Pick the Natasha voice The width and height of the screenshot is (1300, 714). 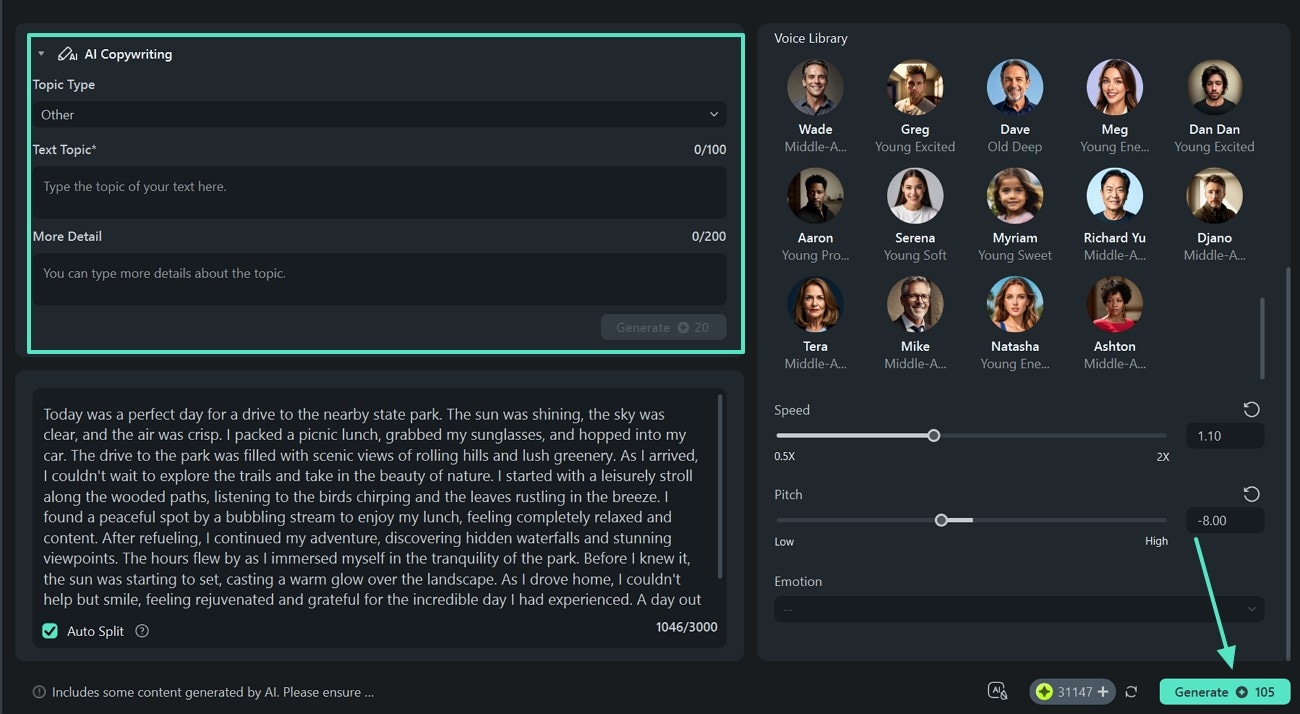tap(1014, 304)
